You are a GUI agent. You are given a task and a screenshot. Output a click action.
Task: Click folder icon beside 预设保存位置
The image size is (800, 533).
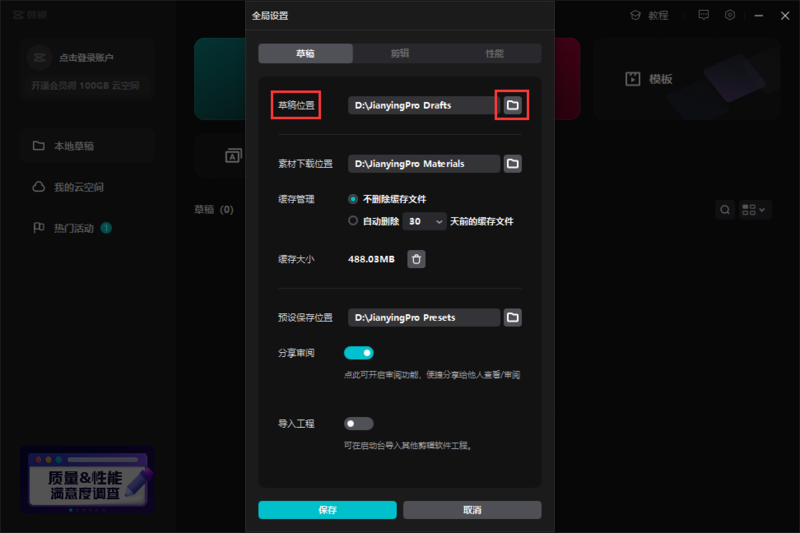512,317
